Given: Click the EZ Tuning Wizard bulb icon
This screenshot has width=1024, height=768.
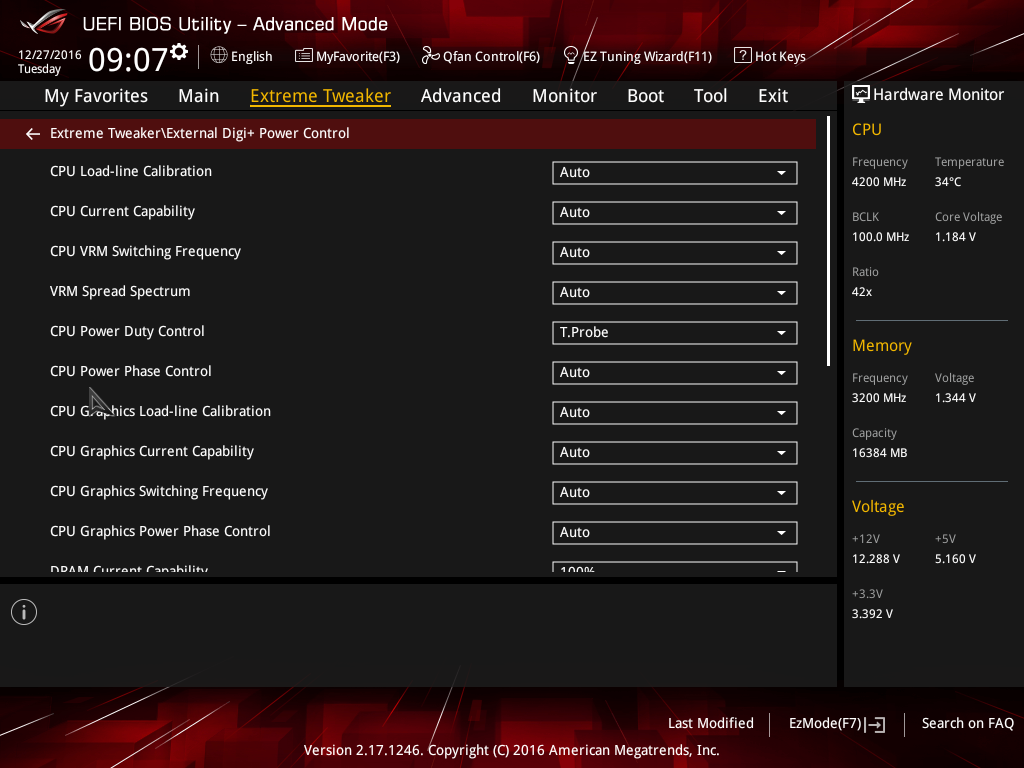Looking at the screenshot, I should [571, 56].
